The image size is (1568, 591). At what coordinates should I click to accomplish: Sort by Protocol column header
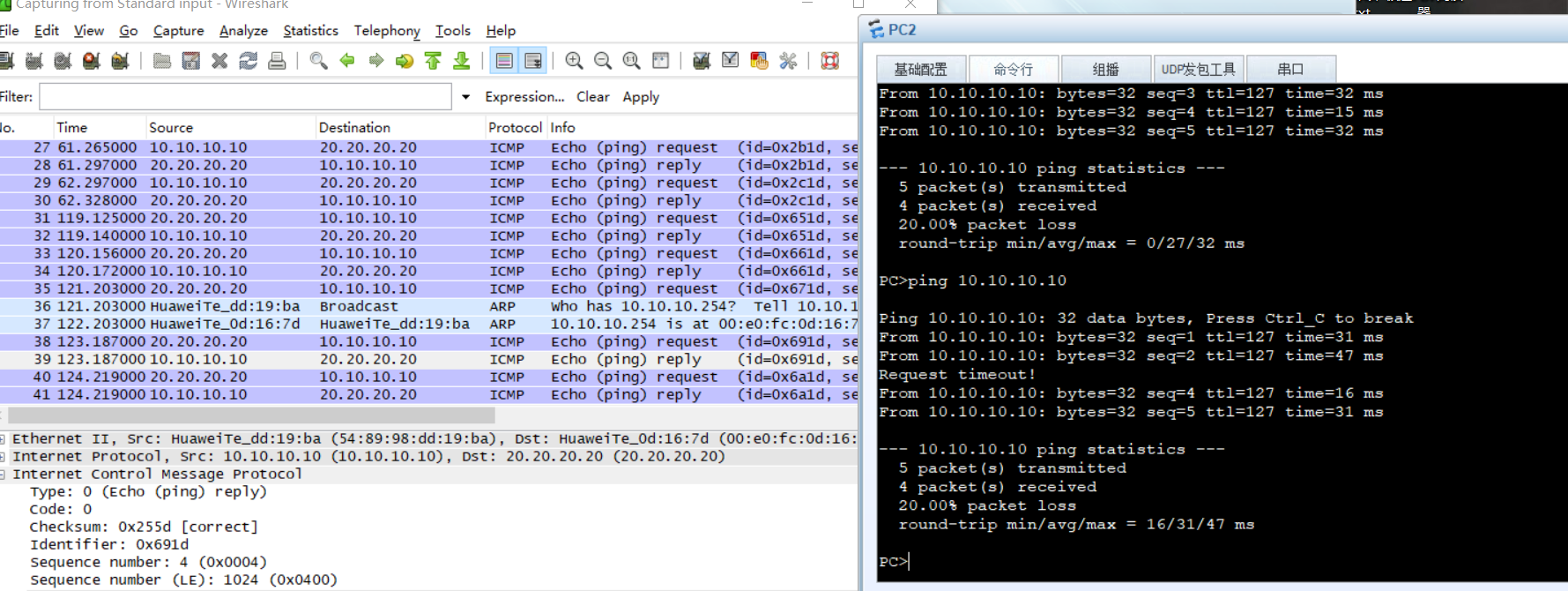[x=516, y=127]
